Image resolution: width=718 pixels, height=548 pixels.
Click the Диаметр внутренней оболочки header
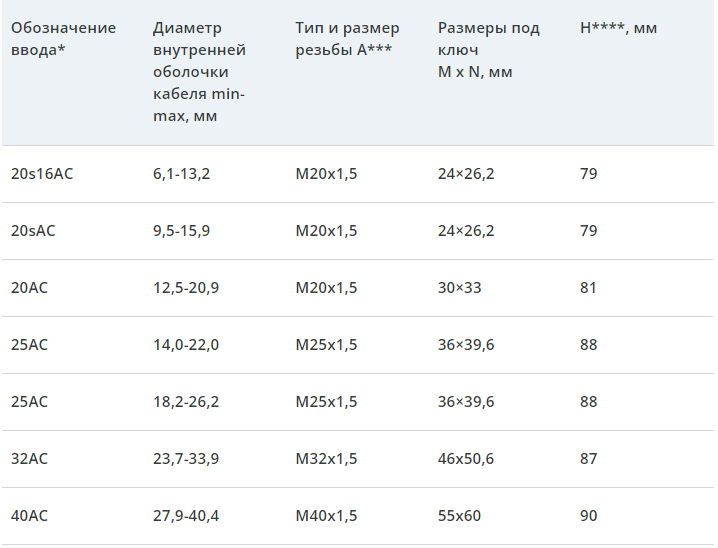click(200, 72)
